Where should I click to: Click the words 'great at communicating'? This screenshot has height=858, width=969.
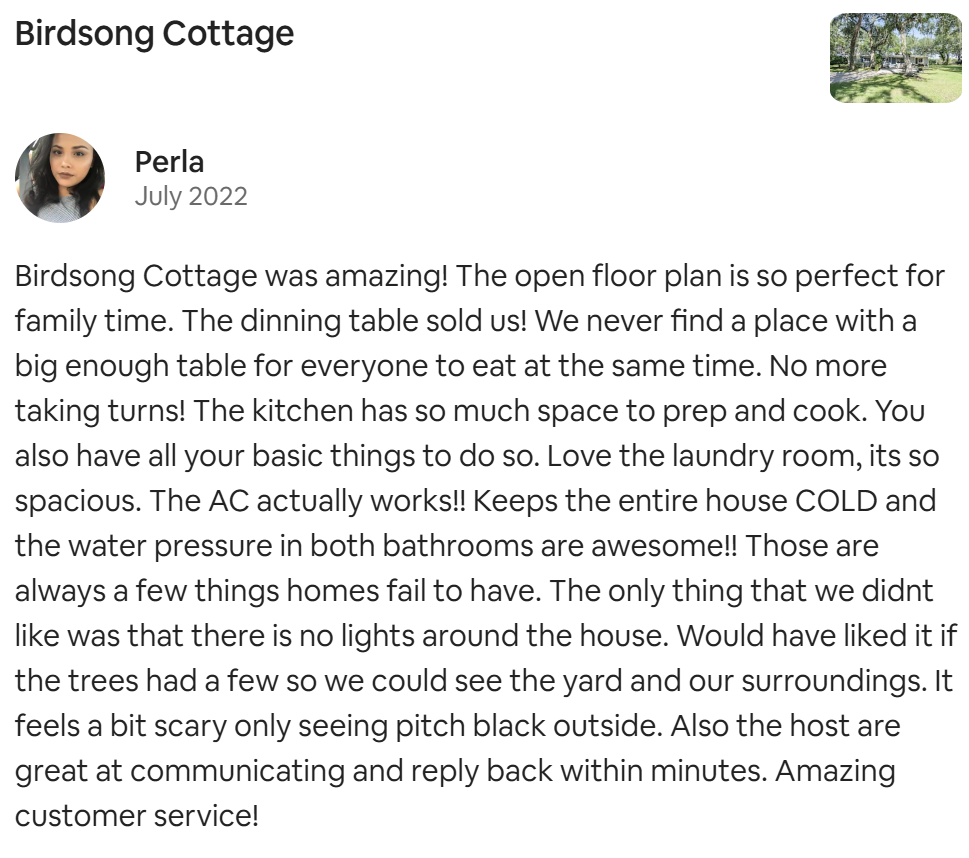[177, 771]
